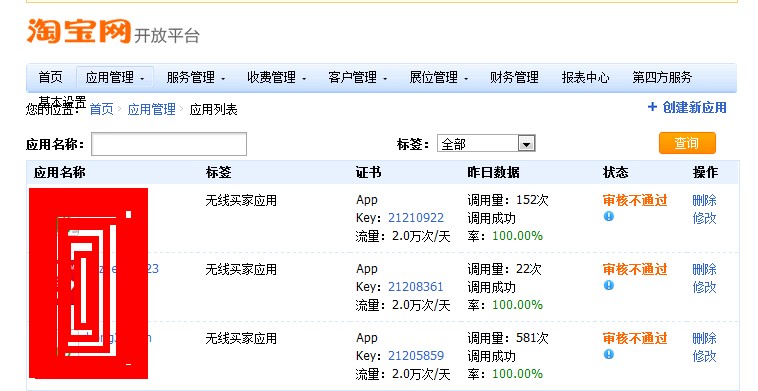Viewport: 758px width, 391px height.
Task: Open App Key 21205859 link
Action: point(416,356)
